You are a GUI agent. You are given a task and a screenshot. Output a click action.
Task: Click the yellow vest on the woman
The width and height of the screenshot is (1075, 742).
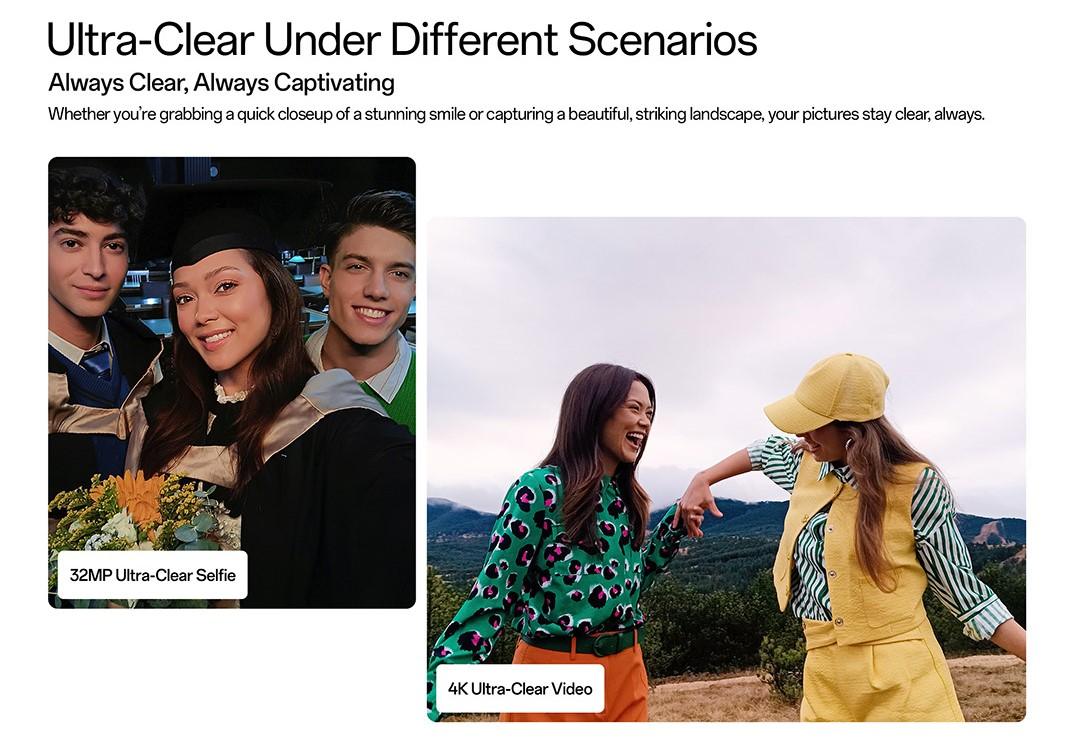pos(847,549)
